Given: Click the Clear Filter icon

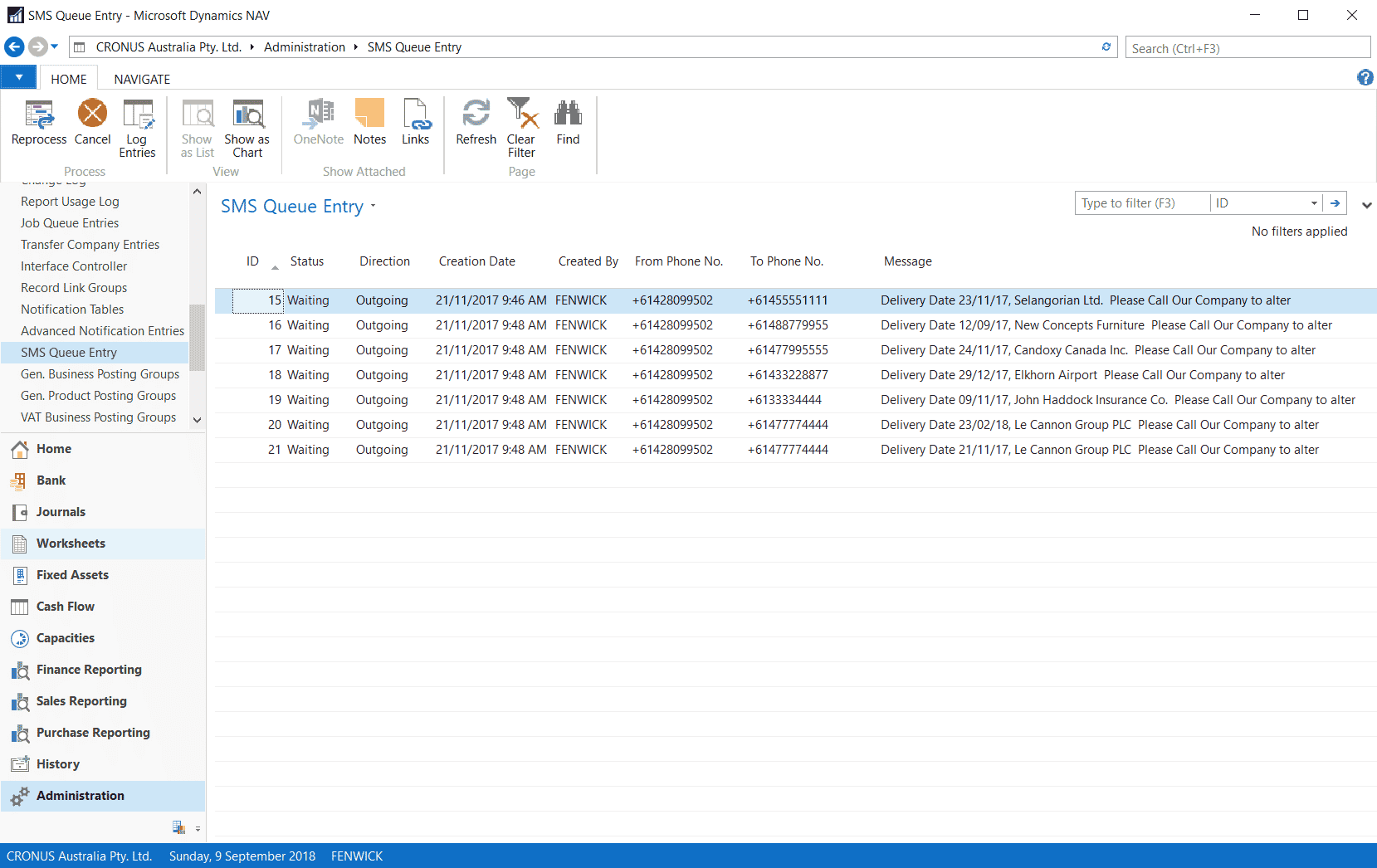Looking at the screenshot, I should coord(522,129).
